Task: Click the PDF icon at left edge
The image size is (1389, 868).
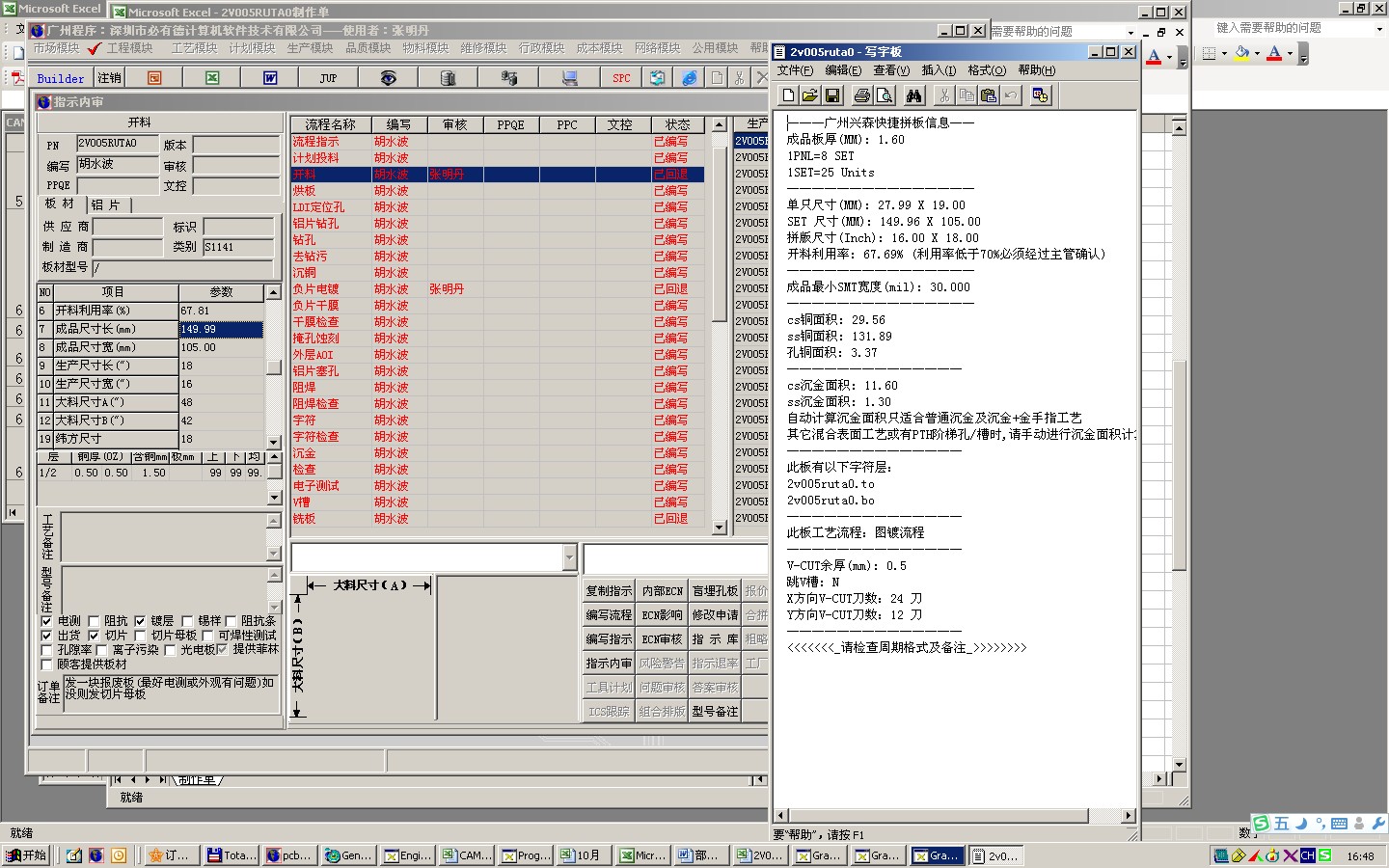Action: (x=16, y=77)
